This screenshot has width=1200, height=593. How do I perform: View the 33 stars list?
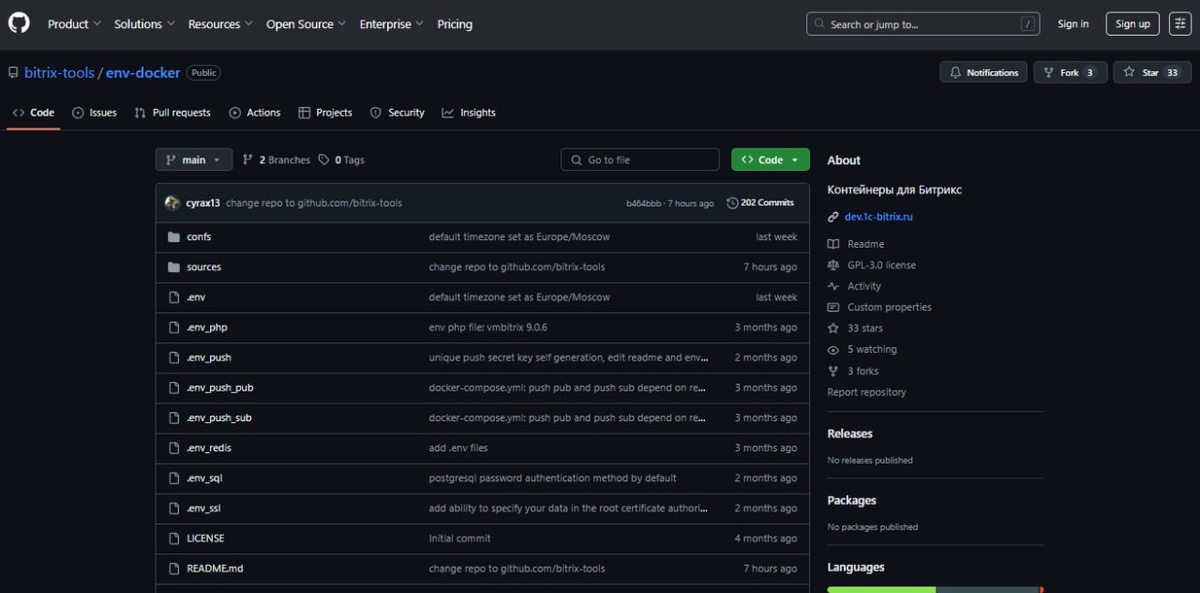pyautogui.click(x=855, y=328)
